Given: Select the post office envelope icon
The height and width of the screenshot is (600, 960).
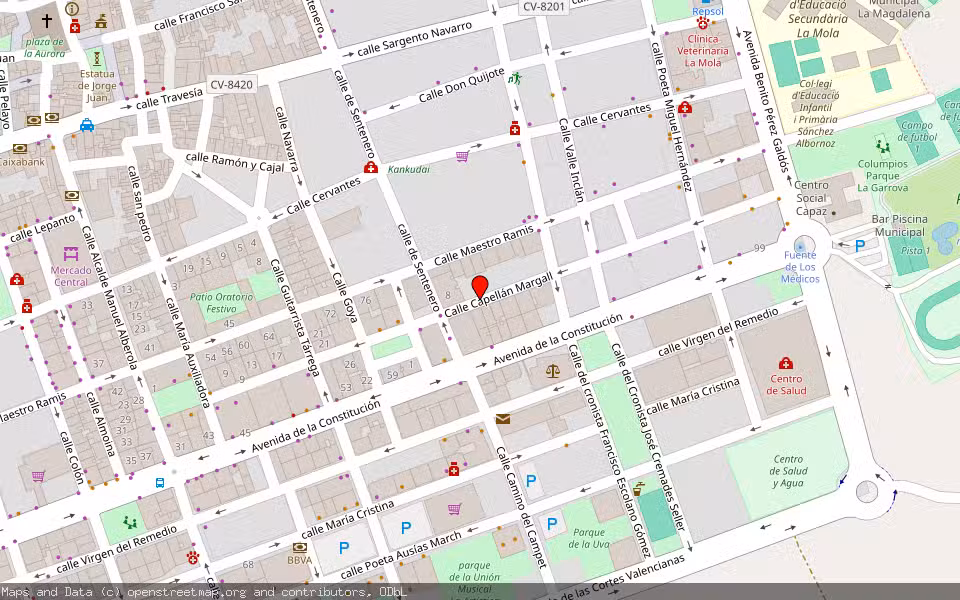Looking at the screenshot, I should pyautogui.click(x=503, y=419).
